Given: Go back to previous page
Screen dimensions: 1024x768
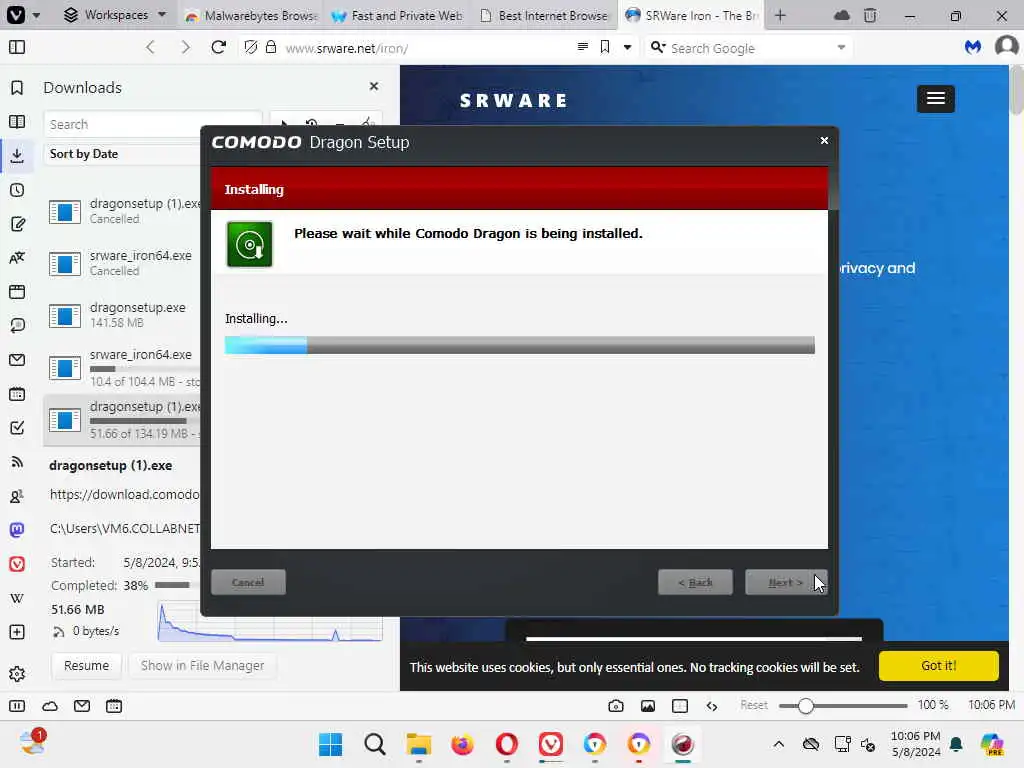Looking at the screenshot, I should (x=150, y=47).
